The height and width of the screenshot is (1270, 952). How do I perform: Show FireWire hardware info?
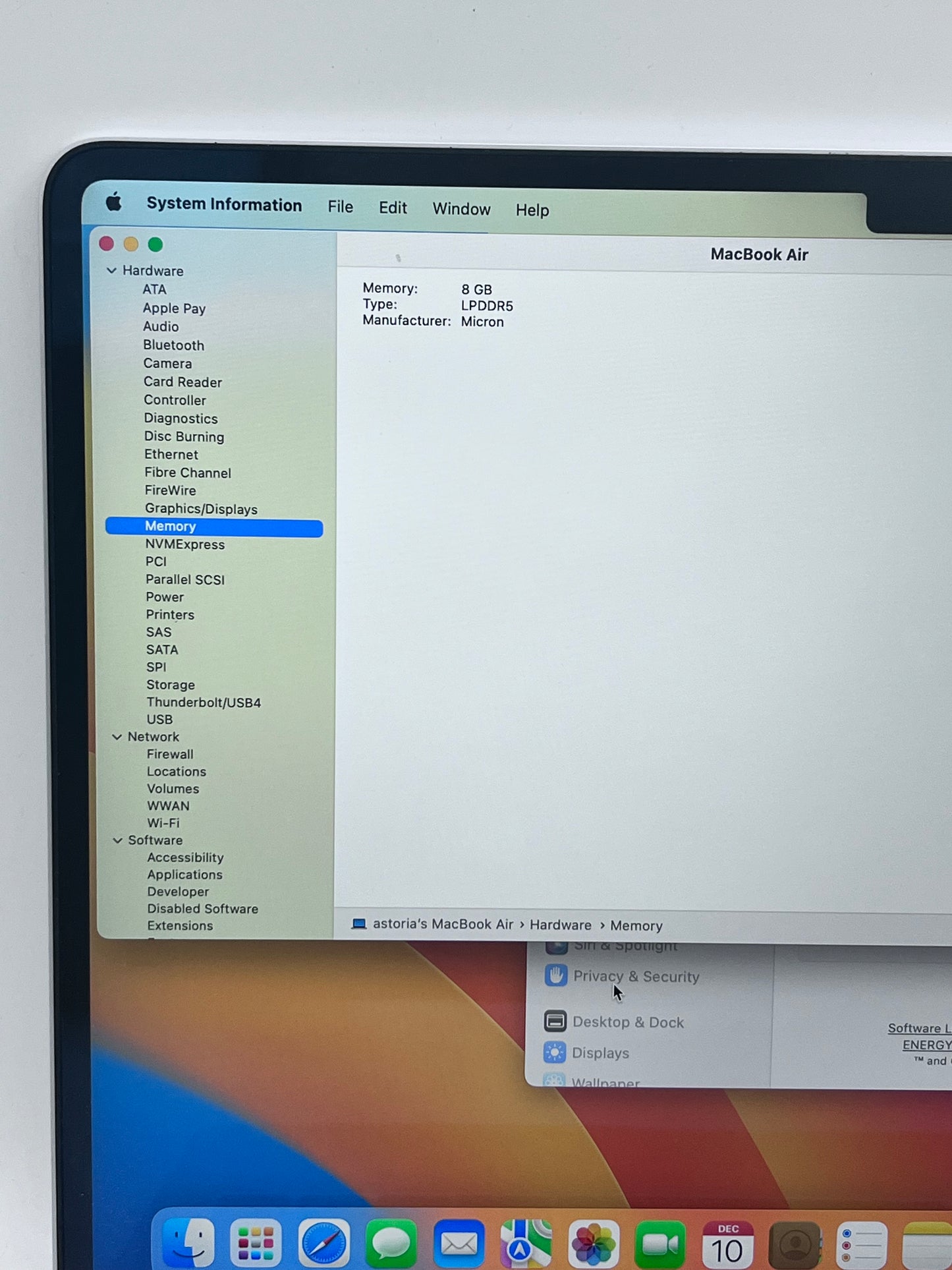pos(171,490)
